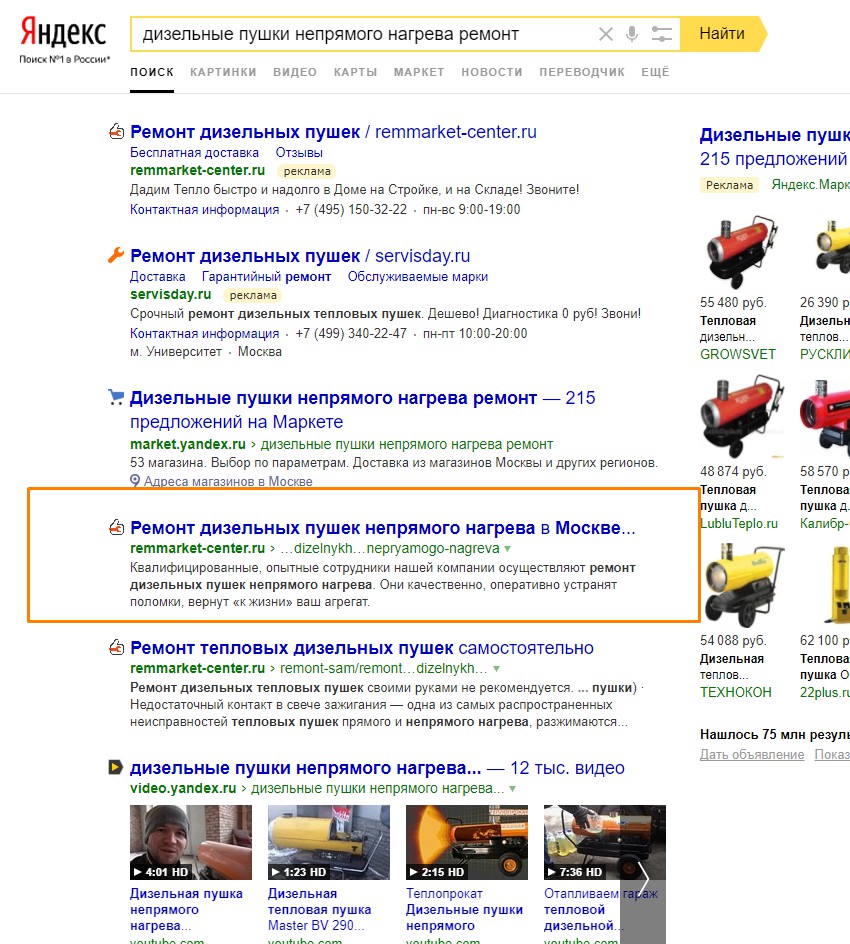
Task: Click favicon of 'Ремонт дизельных пушек непрямого нагрева в Москве'
Action: (116, 527)
